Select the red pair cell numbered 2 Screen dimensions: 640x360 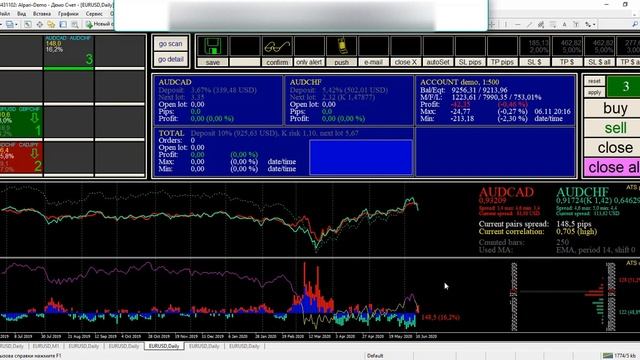pyautogui.click(x=21, y=157)
